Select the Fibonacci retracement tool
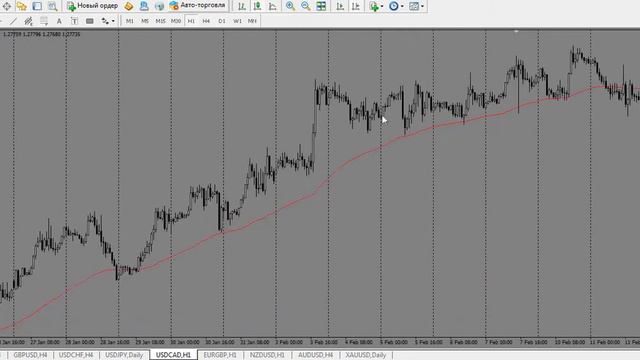Image resolution: width=640 pixels, height=360 pixels. click(x=44, y=21)
